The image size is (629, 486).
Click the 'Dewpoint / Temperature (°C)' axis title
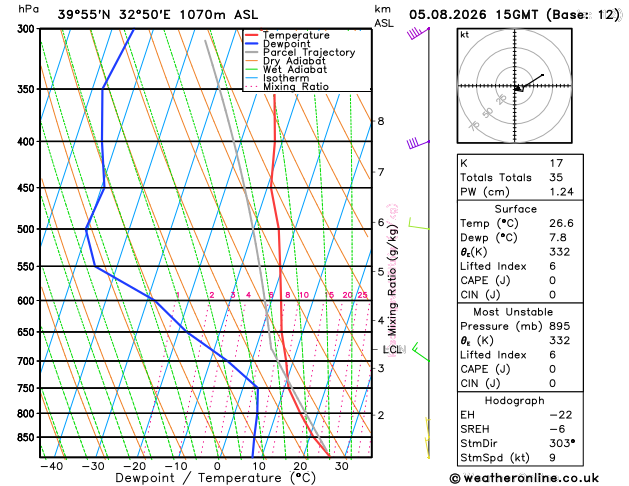(215, 478)
